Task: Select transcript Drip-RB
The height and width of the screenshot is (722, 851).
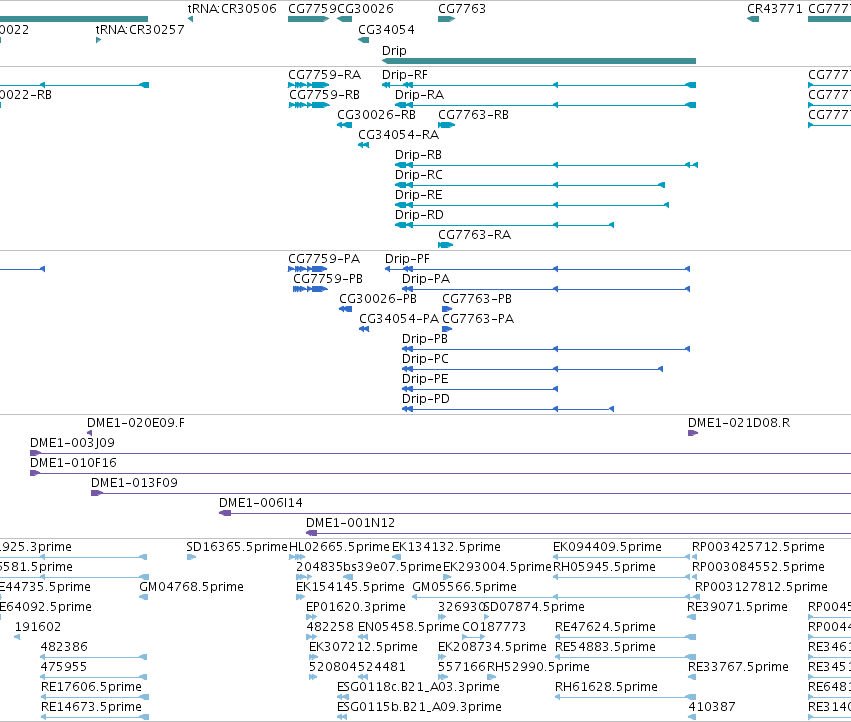Action: [x=547, y=164]
